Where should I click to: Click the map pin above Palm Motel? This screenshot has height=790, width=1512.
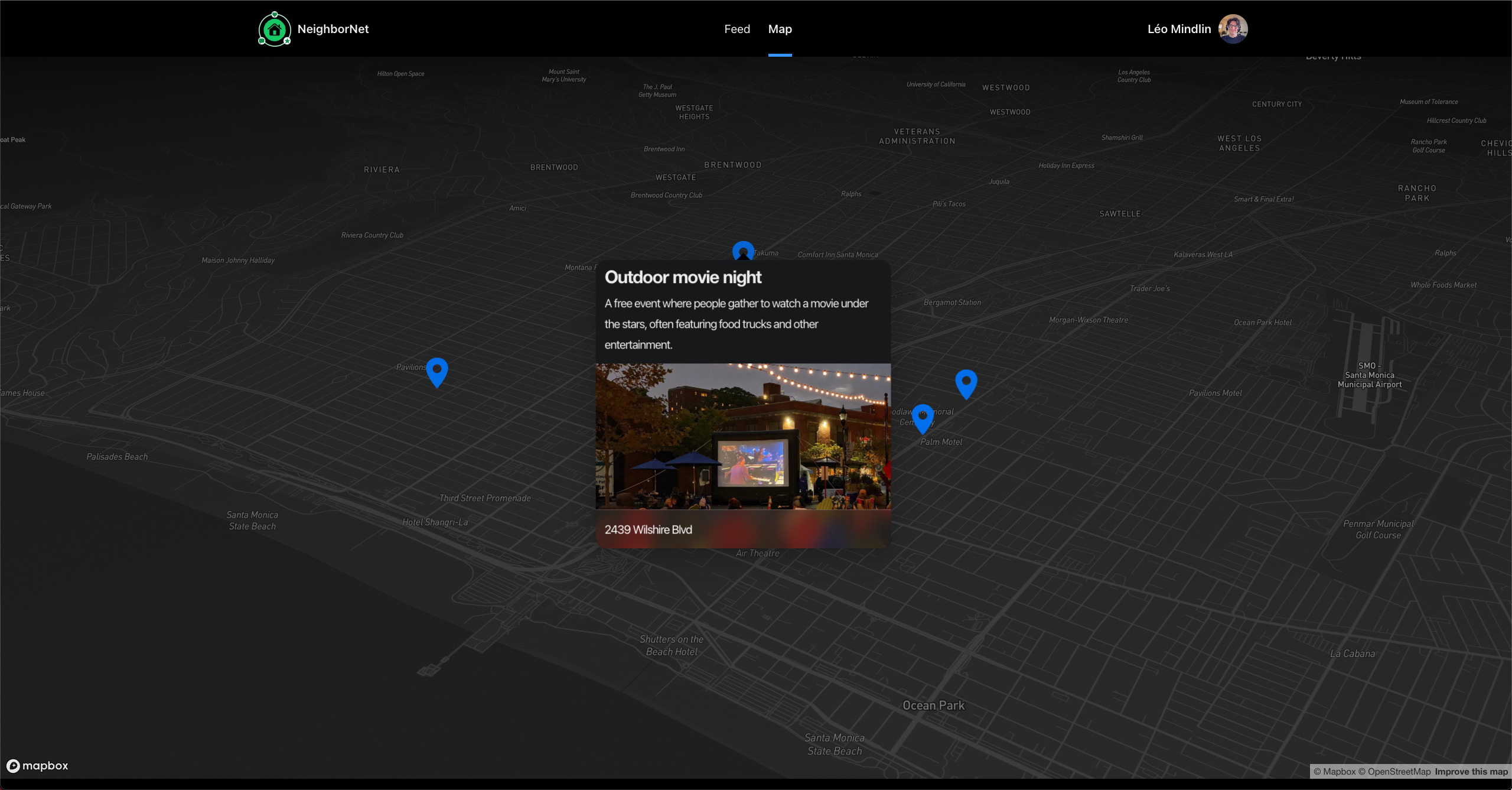(x=923, y=417)
